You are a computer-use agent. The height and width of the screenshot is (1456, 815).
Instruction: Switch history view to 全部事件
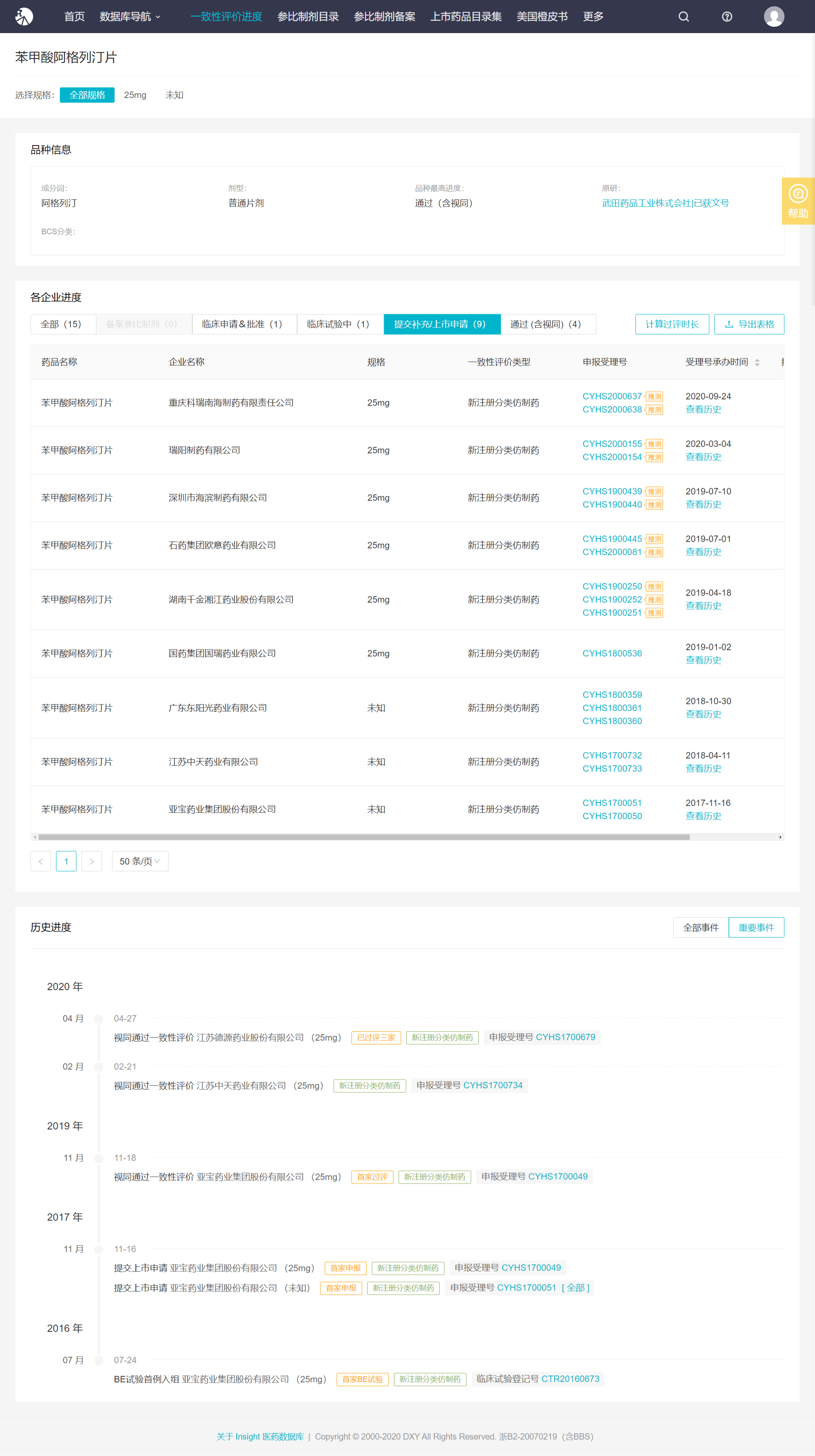(x=700, y=927)
